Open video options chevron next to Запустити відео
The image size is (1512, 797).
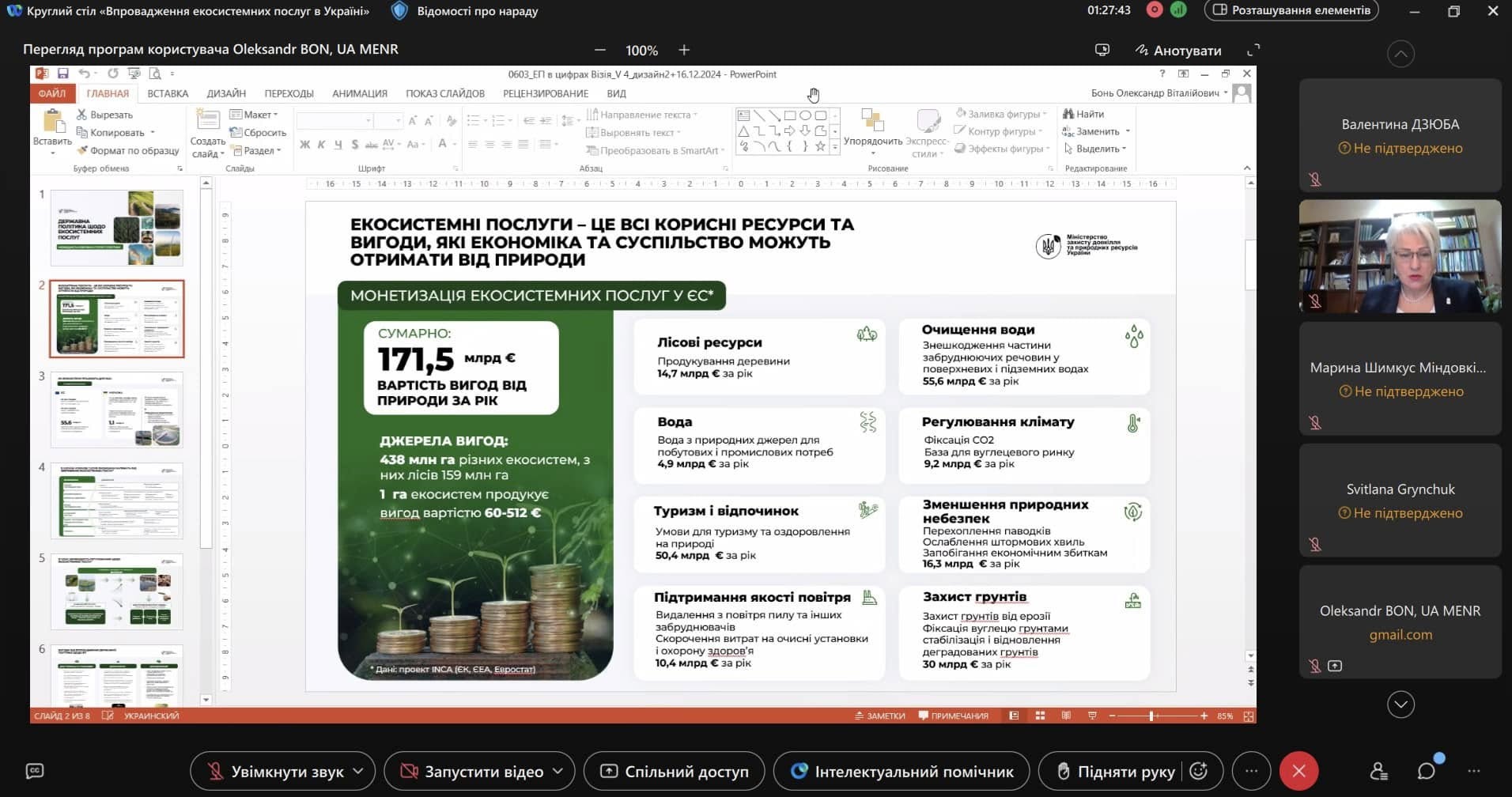point(558,771)
